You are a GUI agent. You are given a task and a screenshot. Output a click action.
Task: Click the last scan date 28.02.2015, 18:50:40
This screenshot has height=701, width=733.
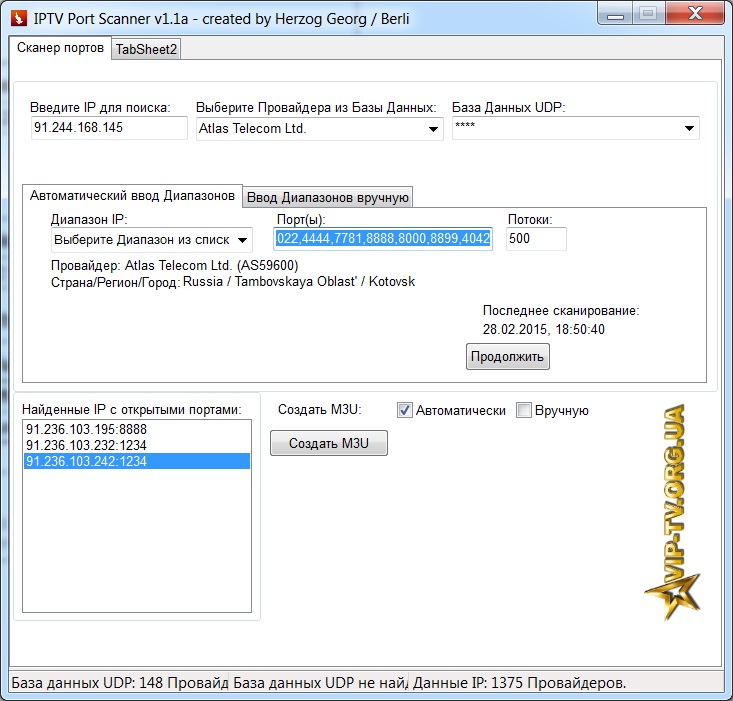tap(544, 329)
